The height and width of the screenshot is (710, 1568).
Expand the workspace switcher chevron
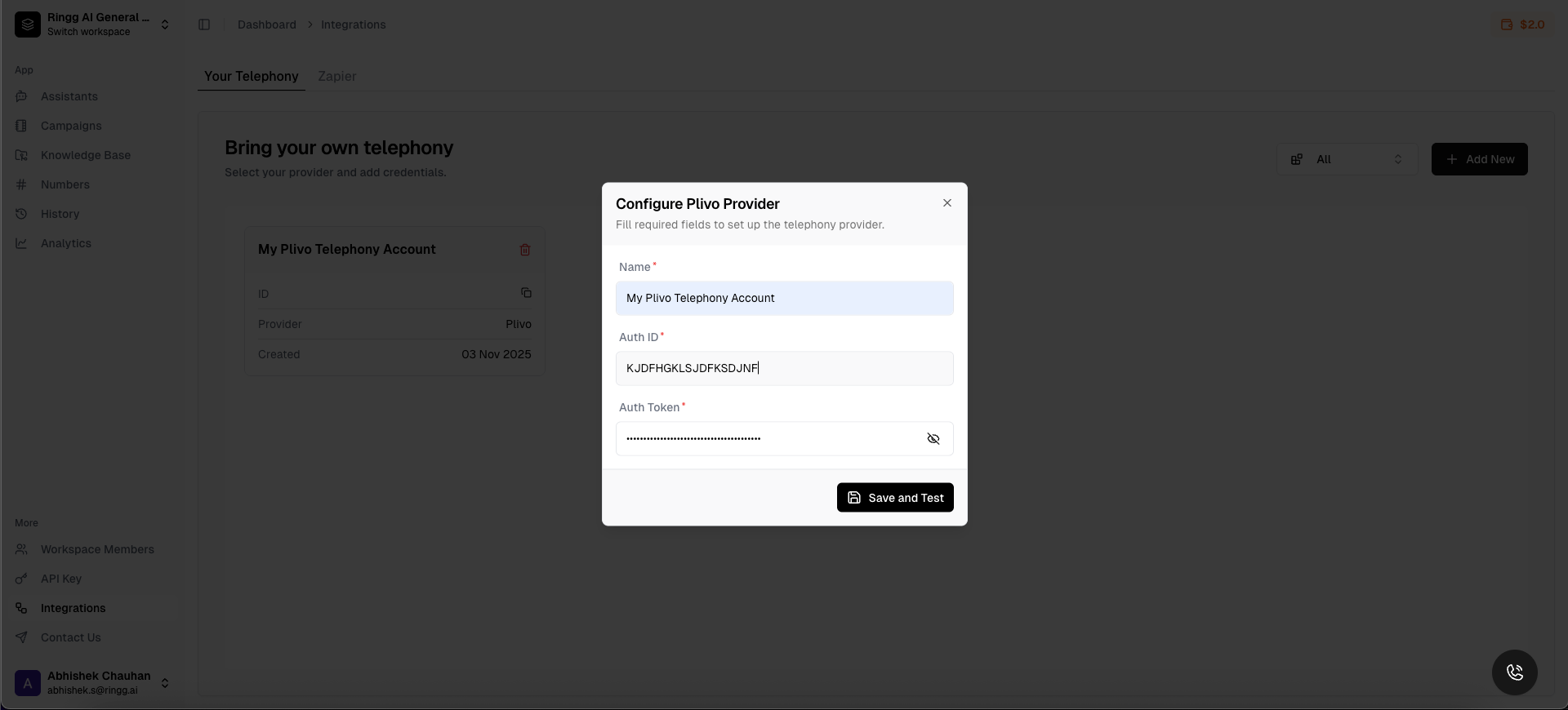point(165,24)
